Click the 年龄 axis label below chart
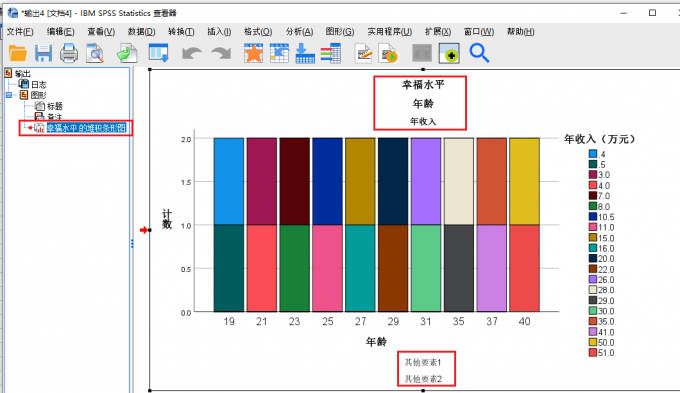 coord(376,341)
